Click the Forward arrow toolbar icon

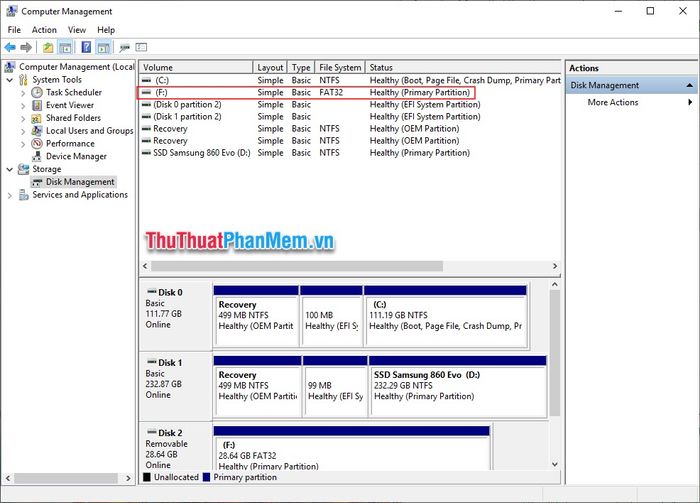pos(26,47)
